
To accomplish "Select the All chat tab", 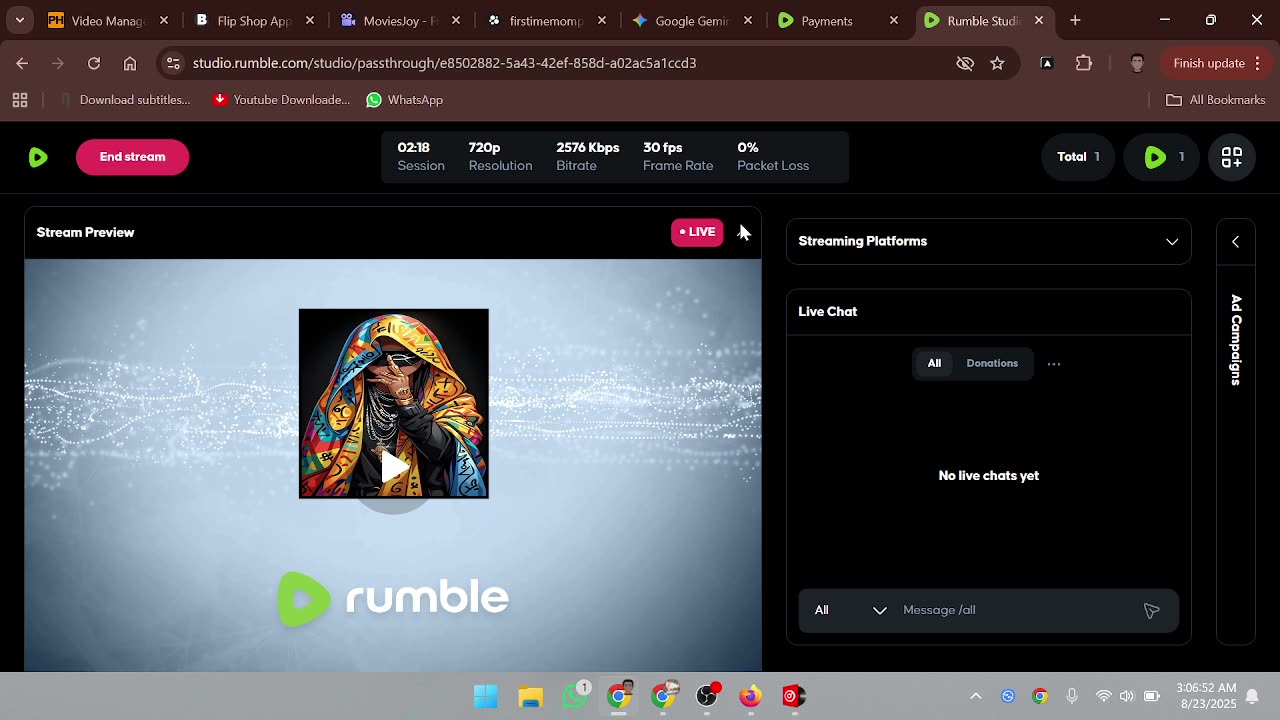I will click(934, 363).
